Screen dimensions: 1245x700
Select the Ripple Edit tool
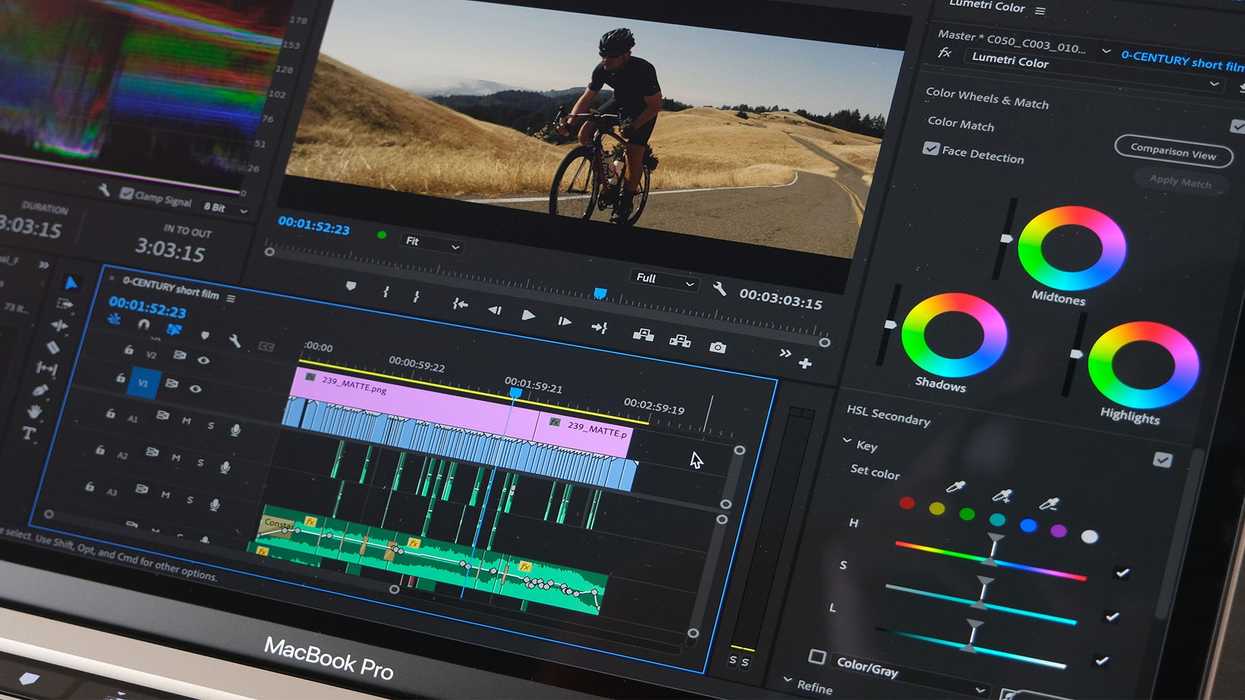tap(59, 326)
